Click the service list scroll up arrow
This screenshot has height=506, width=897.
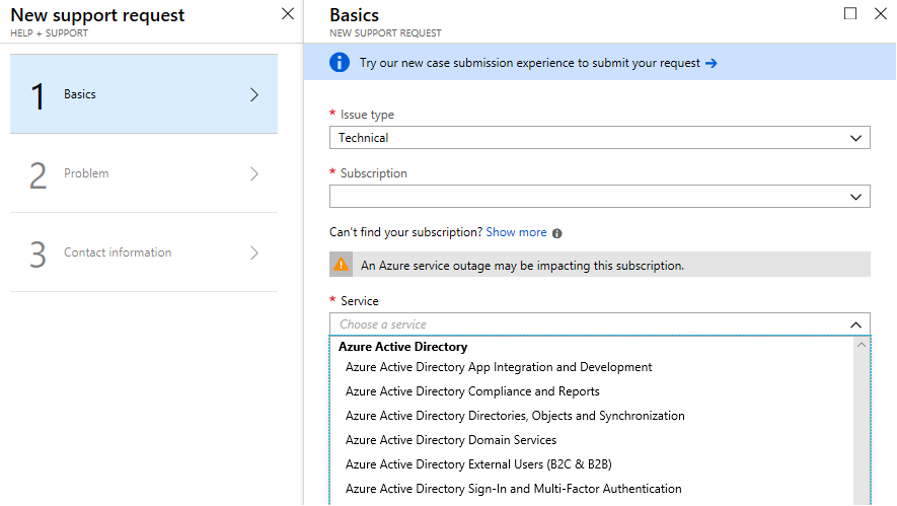pos(862,345)
